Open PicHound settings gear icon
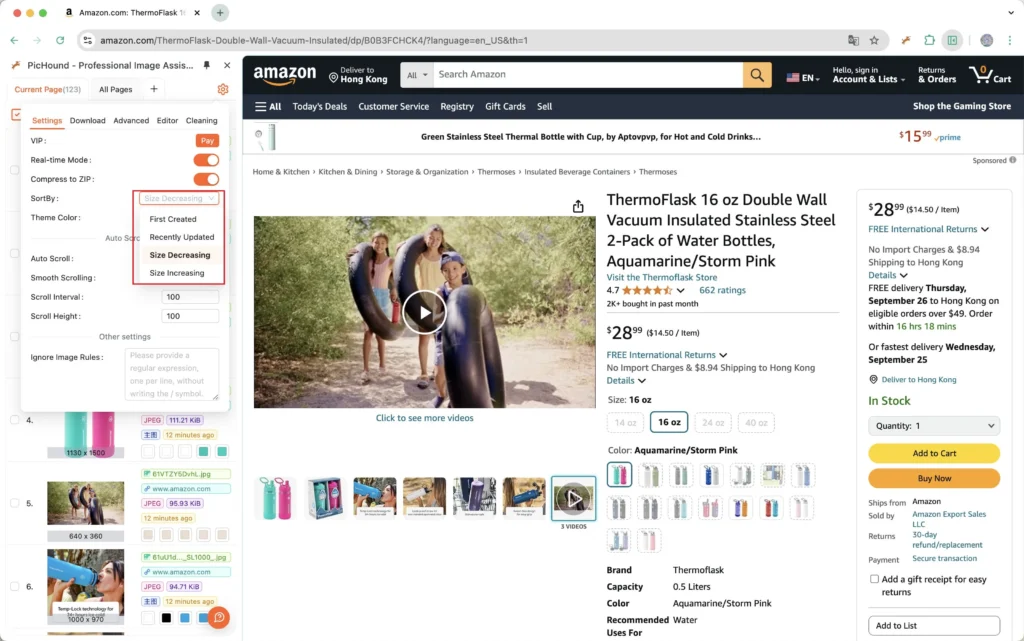Screen dimensions: 1024x641 tap(223, 89)
